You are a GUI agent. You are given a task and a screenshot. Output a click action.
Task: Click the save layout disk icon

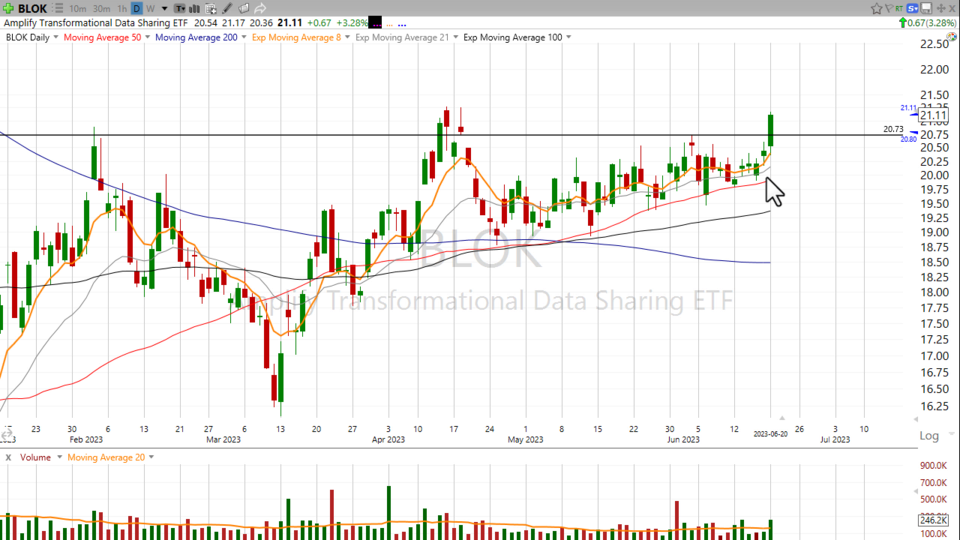pyautogui.click(x=926, y=9)
